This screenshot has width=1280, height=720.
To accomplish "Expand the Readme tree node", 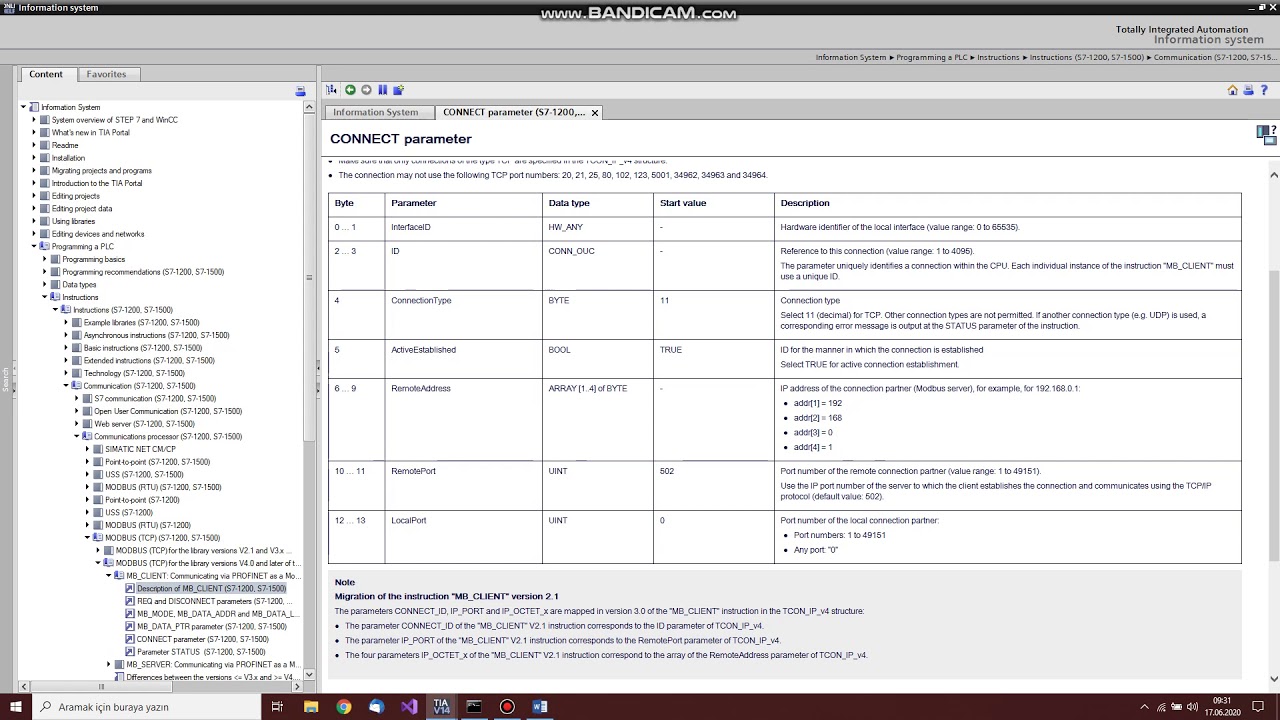I will [34, 145].
